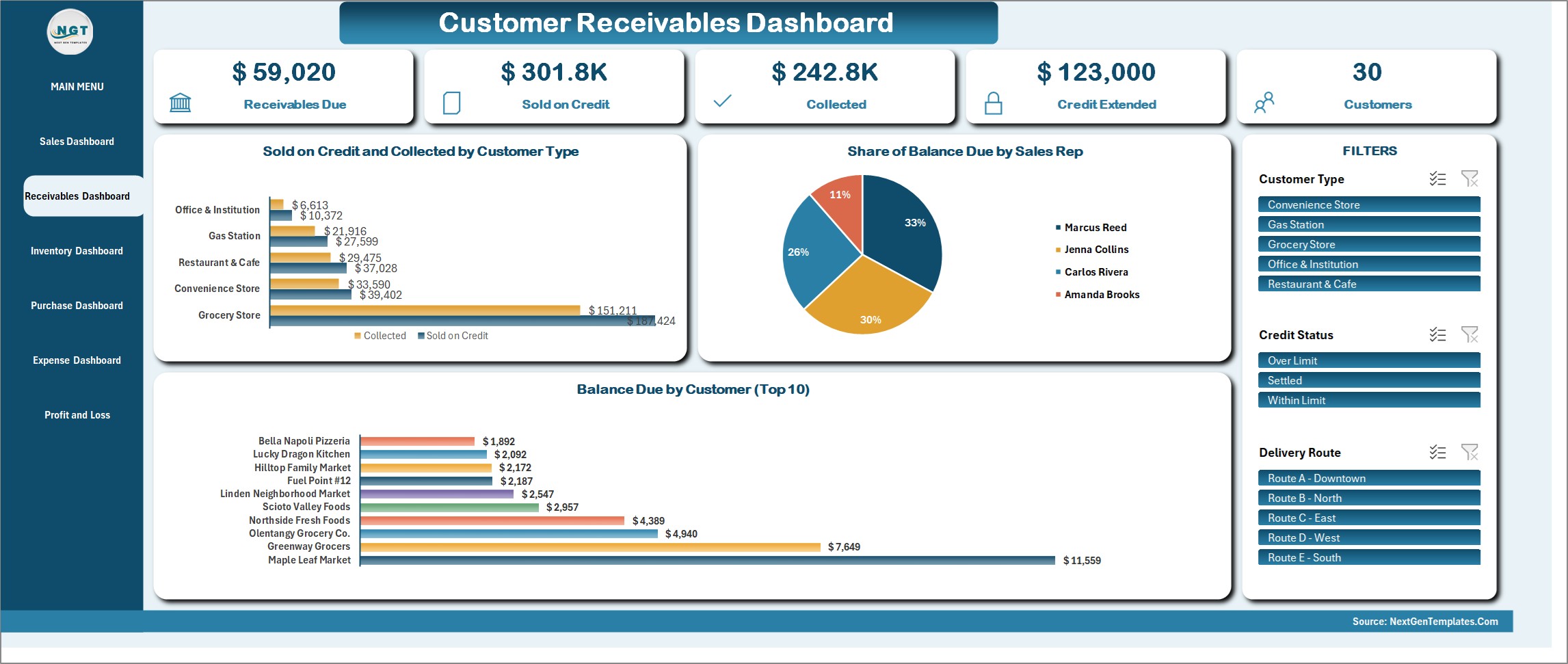Screen dimensions: 1568x664
Task: Select the Grocery Store slicer item
Action: coord(1369,244)
